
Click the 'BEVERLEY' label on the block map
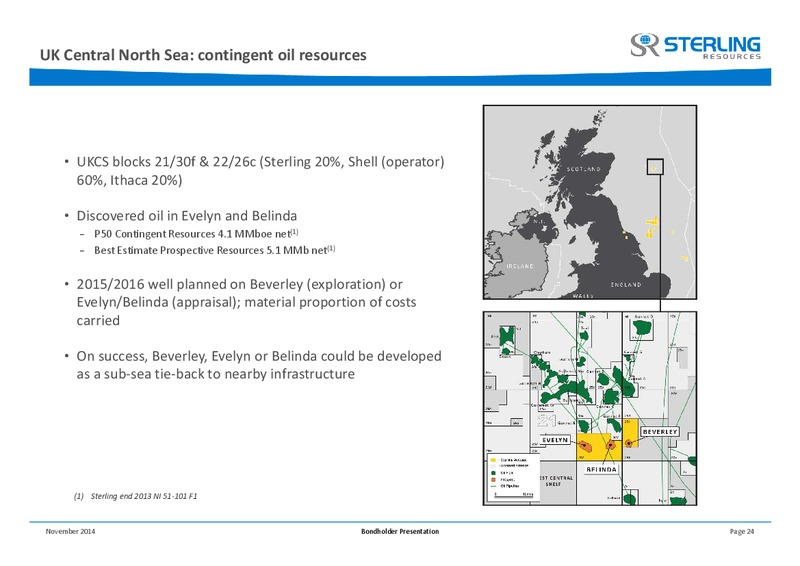coord(660,432)
